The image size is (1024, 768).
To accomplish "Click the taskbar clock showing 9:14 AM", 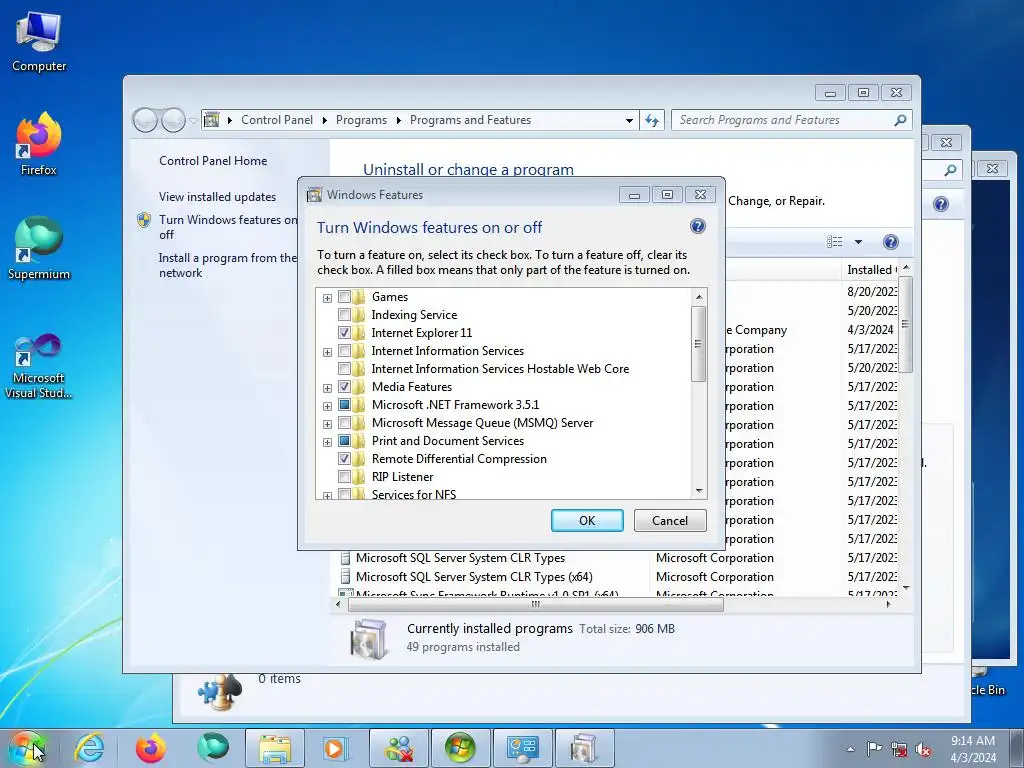I will click(x=973, y=748).
